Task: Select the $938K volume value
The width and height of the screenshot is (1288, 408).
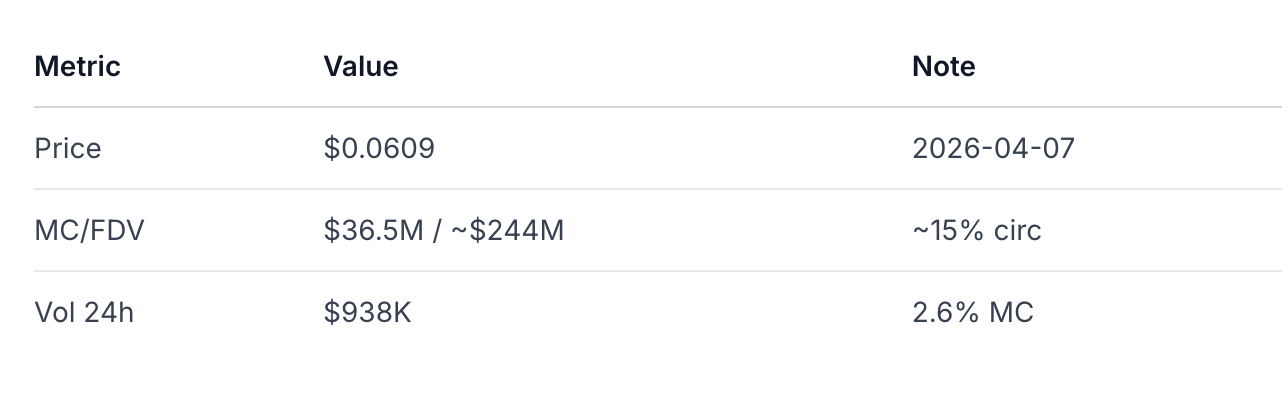Action: coord(367,313)
